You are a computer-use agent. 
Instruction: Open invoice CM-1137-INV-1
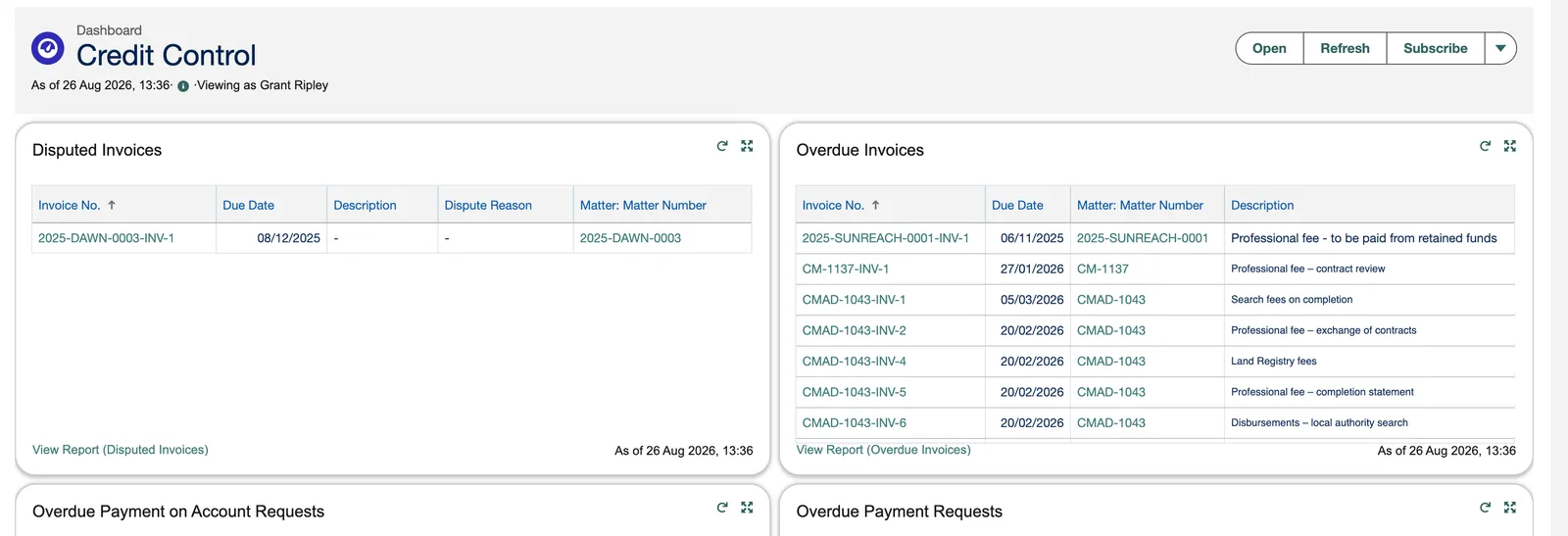(846, 268)
